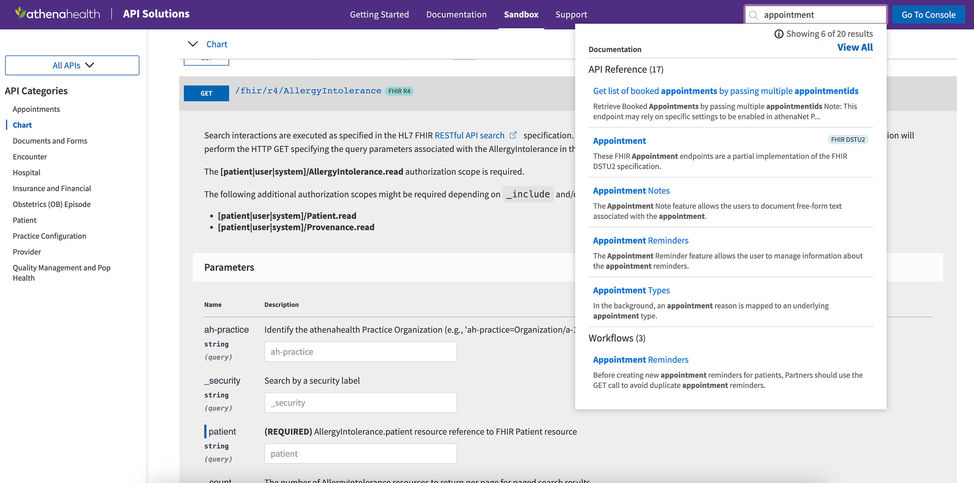974x483 pixels.
Task: Click the ah-practice input field
Action: (360, 352)
